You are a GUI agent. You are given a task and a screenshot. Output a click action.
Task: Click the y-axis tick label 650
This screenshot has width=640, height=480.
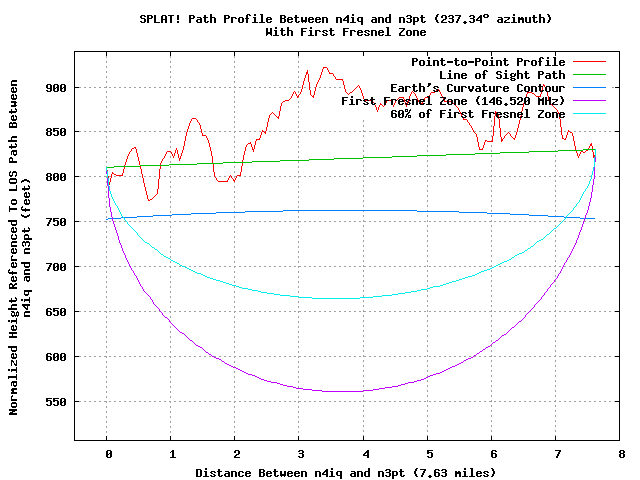point(56,312)
